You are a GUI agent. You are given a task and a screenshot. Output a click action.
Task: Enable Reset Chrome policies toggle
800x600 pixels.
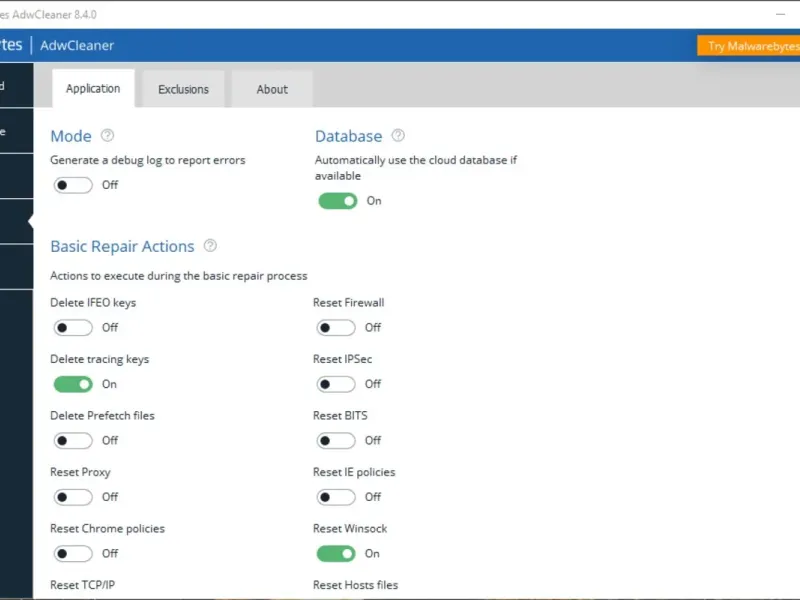73,554
